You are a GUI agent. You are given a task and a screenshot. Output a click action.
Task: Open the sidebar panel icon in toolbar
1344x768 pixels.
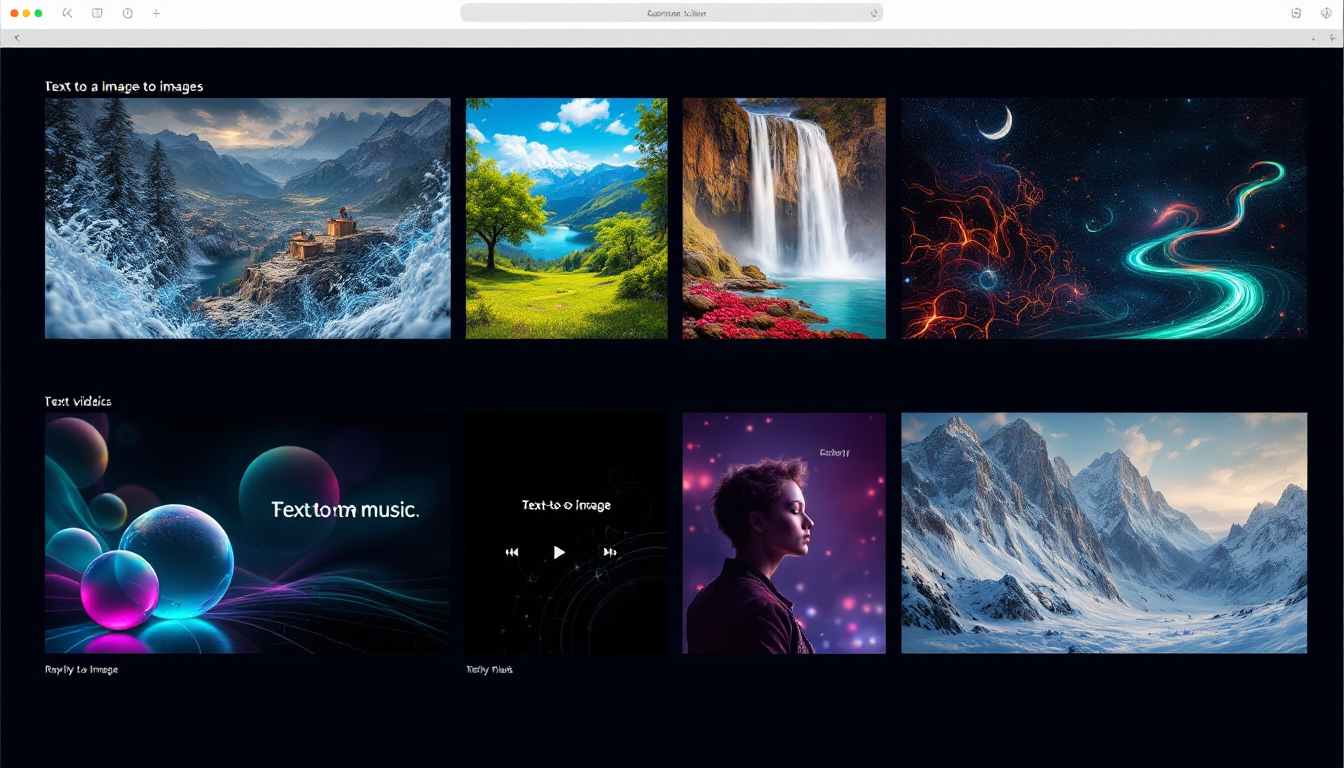coord(97,13)
